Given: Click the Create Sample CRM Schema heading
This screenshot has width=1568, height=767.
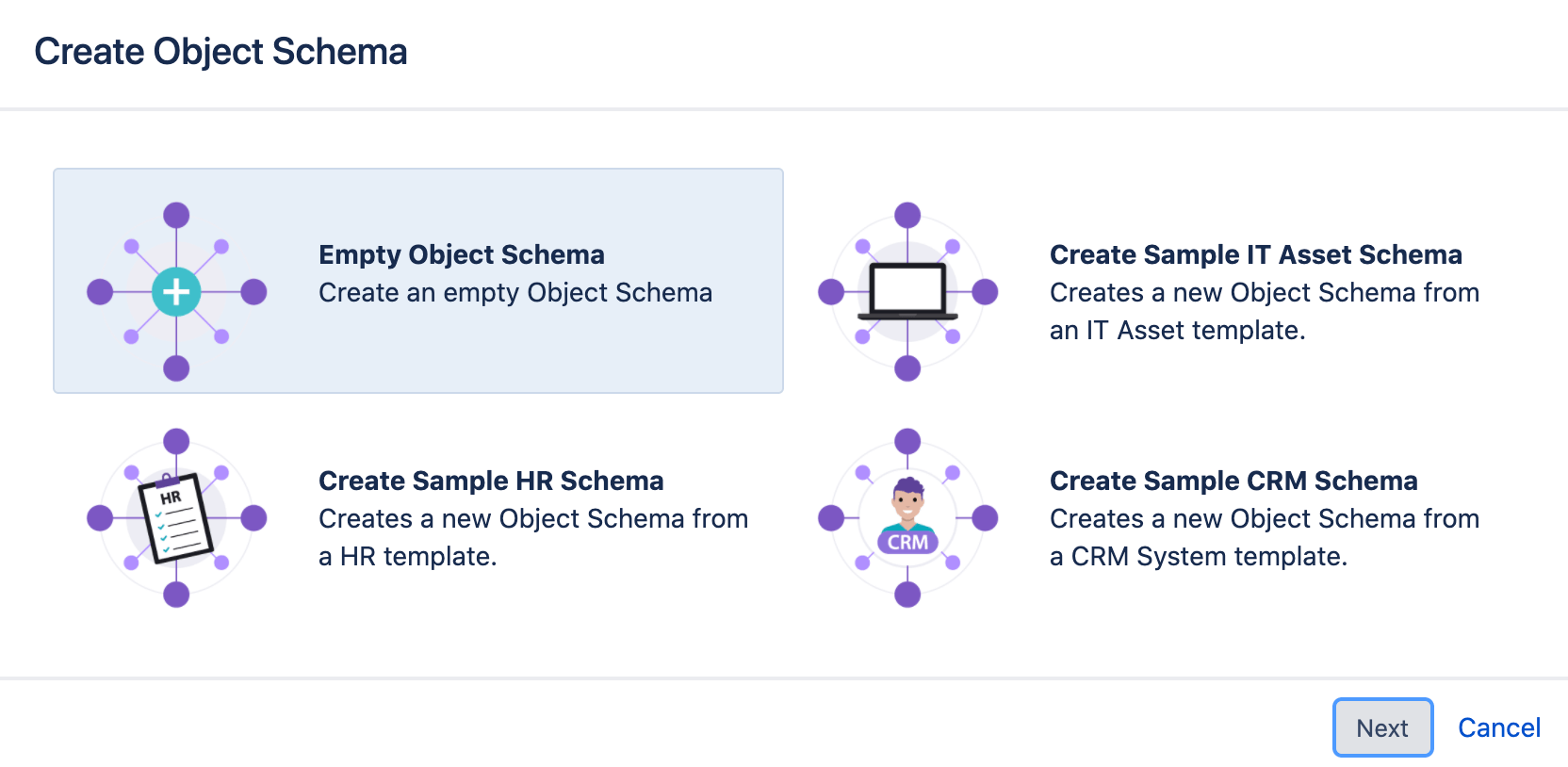Looking at the screenshot, I should point(1233,481).
